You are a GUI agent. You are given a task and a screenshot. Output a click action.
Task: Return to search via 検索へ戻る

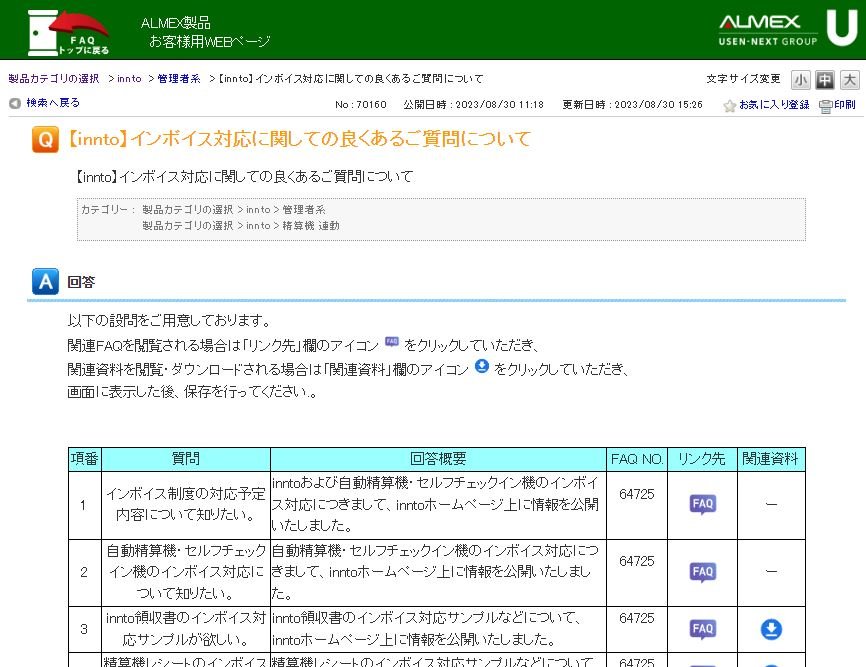tap(53, 103)
